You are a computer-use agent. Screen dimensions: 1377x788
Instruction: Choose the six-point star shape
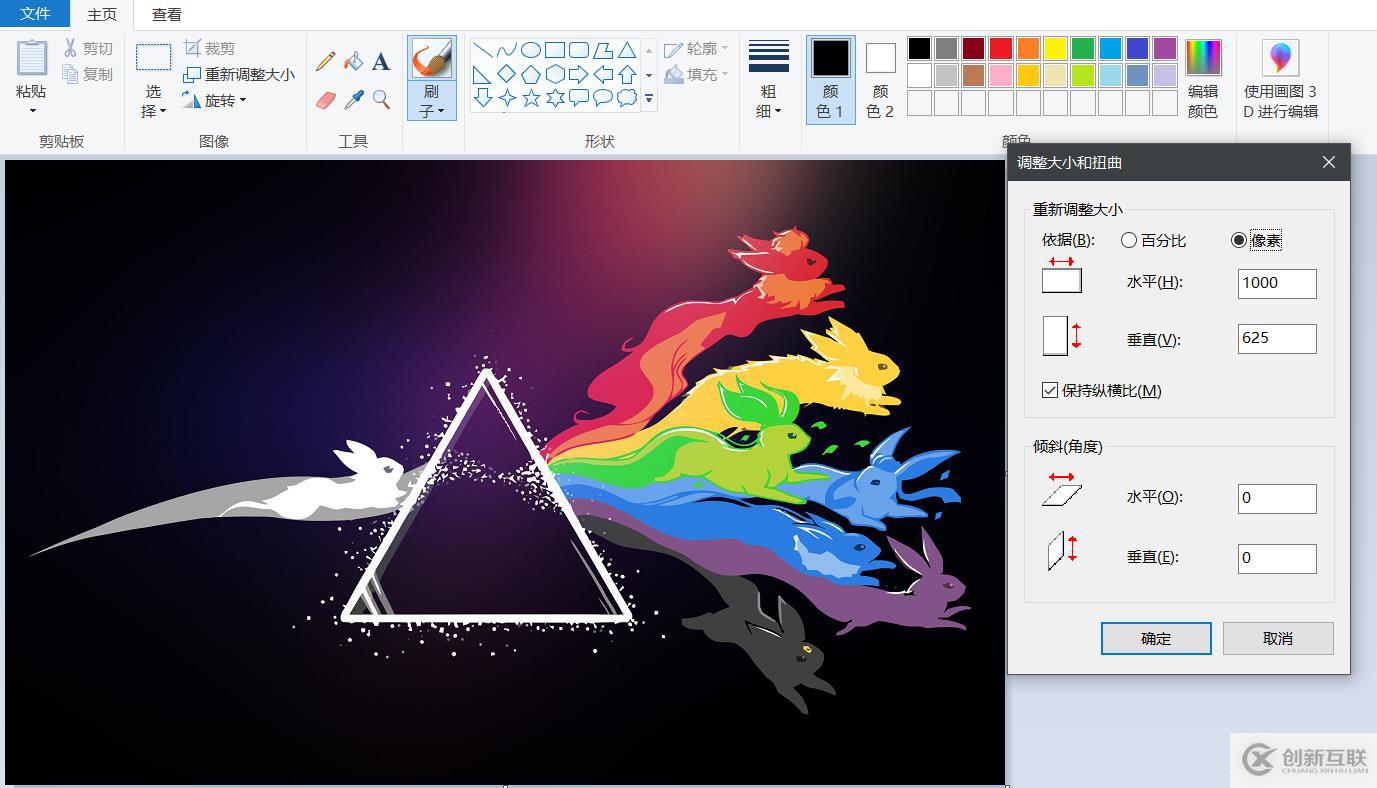[555, 97]
